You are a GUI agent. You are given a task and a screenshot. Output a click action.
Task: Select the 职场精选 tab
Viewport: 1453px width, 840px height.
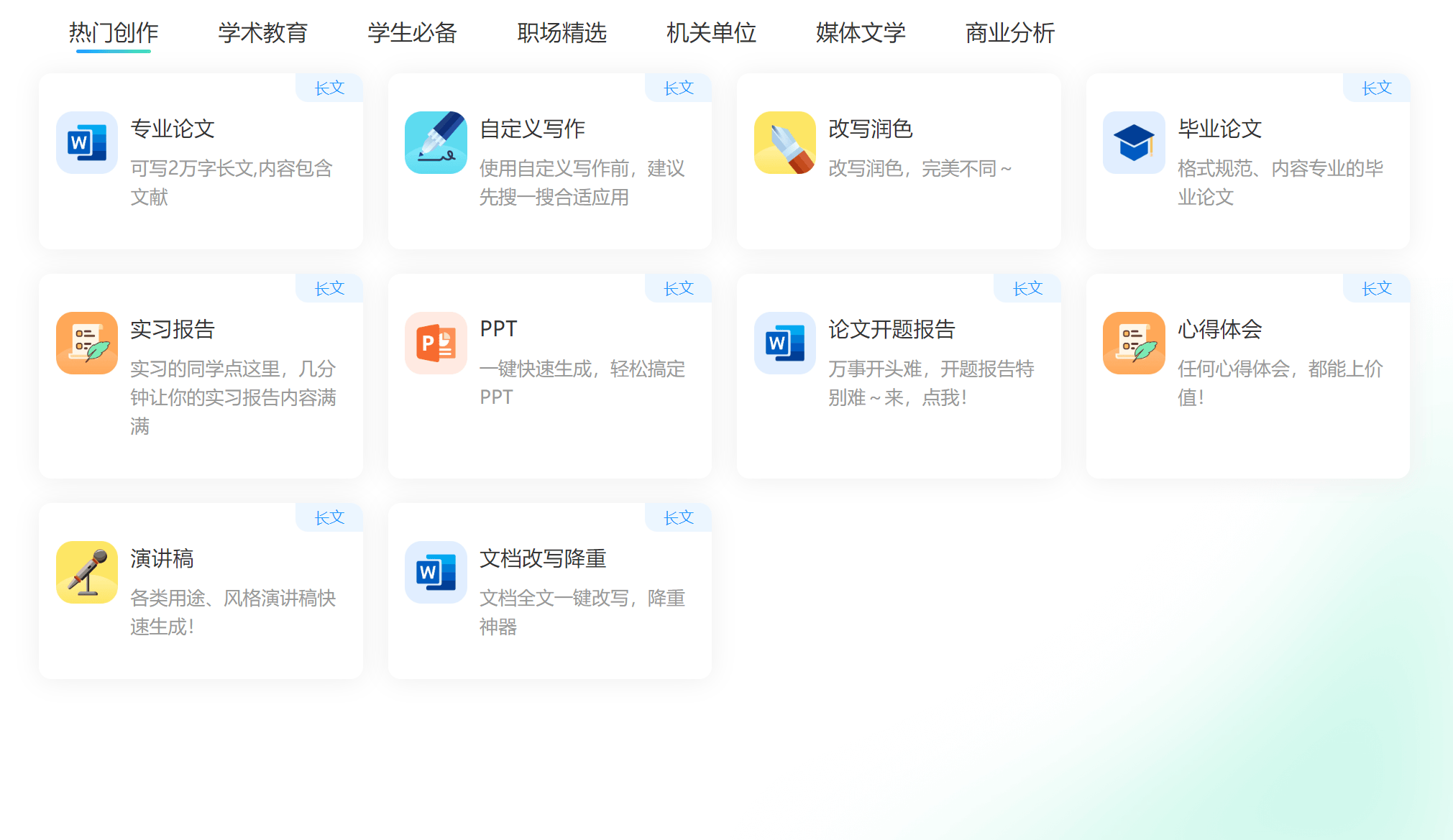(562, 33)
